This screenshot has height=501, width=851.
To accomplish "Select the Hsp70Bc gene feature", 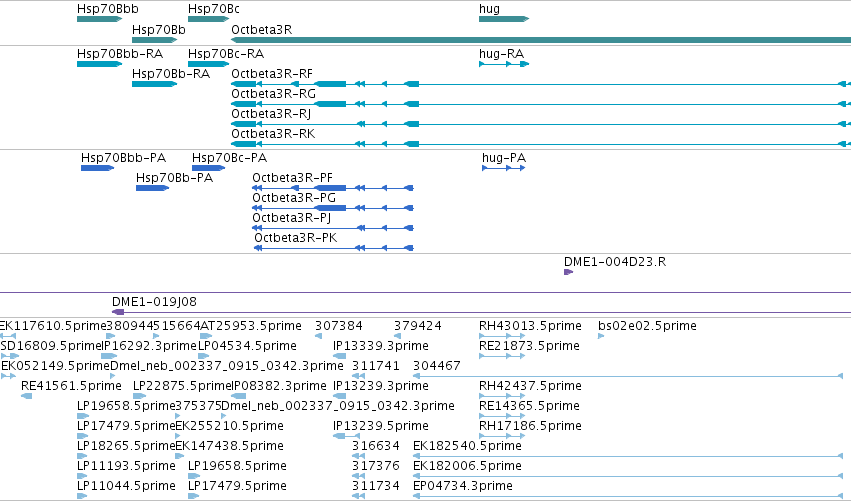I will click(x=208, y=19).
